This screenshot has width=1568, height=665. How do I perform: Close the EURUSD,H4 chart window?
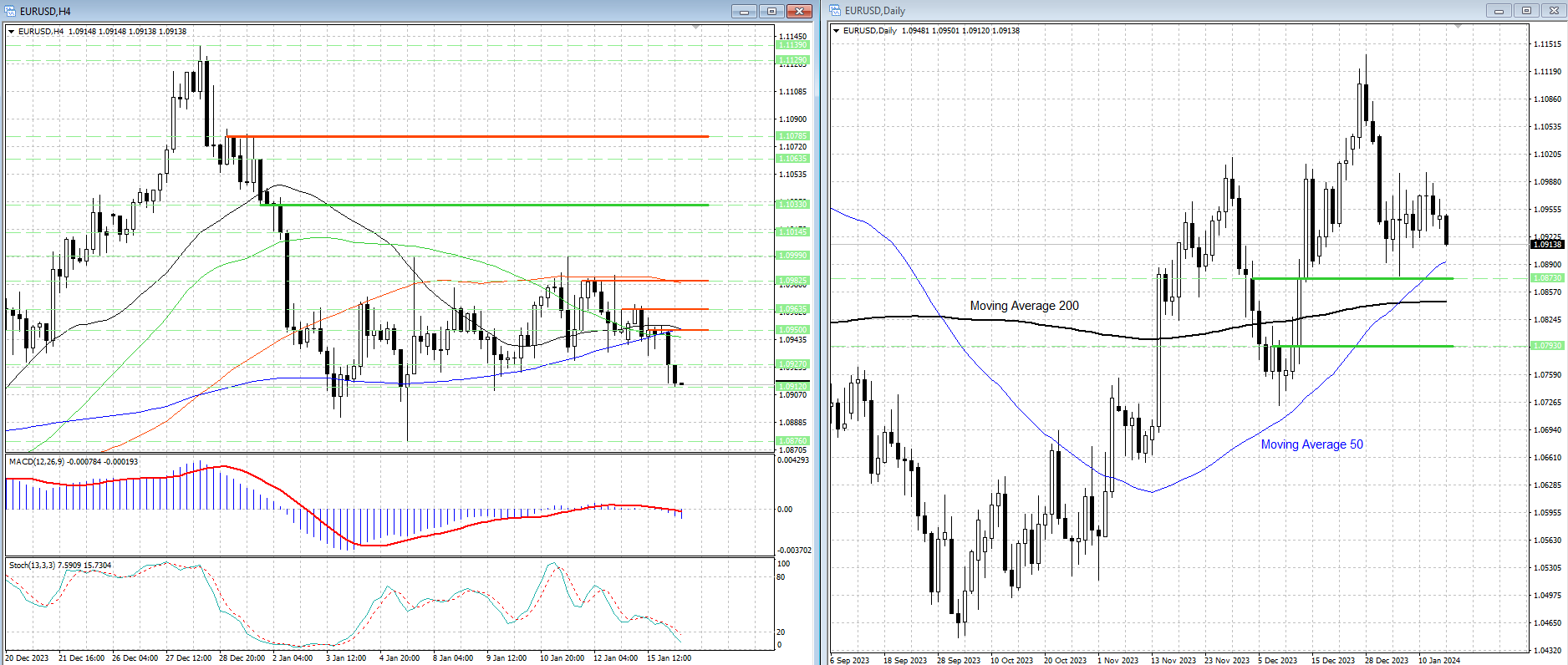click(x=799, y=11)
